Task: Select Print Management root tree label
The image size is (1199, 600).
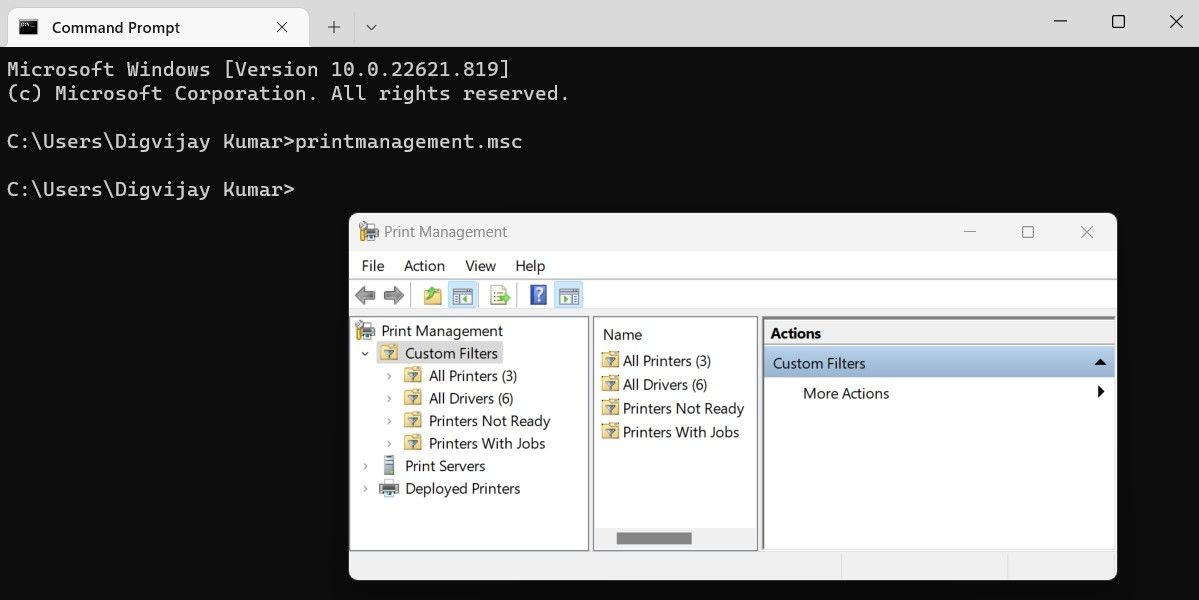Action: point(442,331)
